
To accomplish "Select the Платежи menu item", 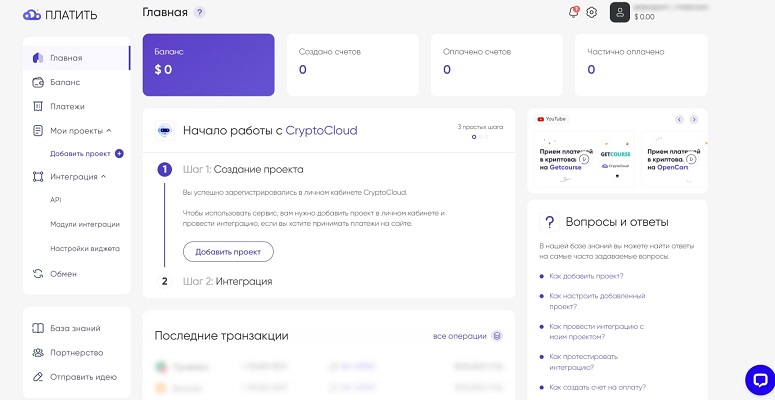I will coord(67,106).
